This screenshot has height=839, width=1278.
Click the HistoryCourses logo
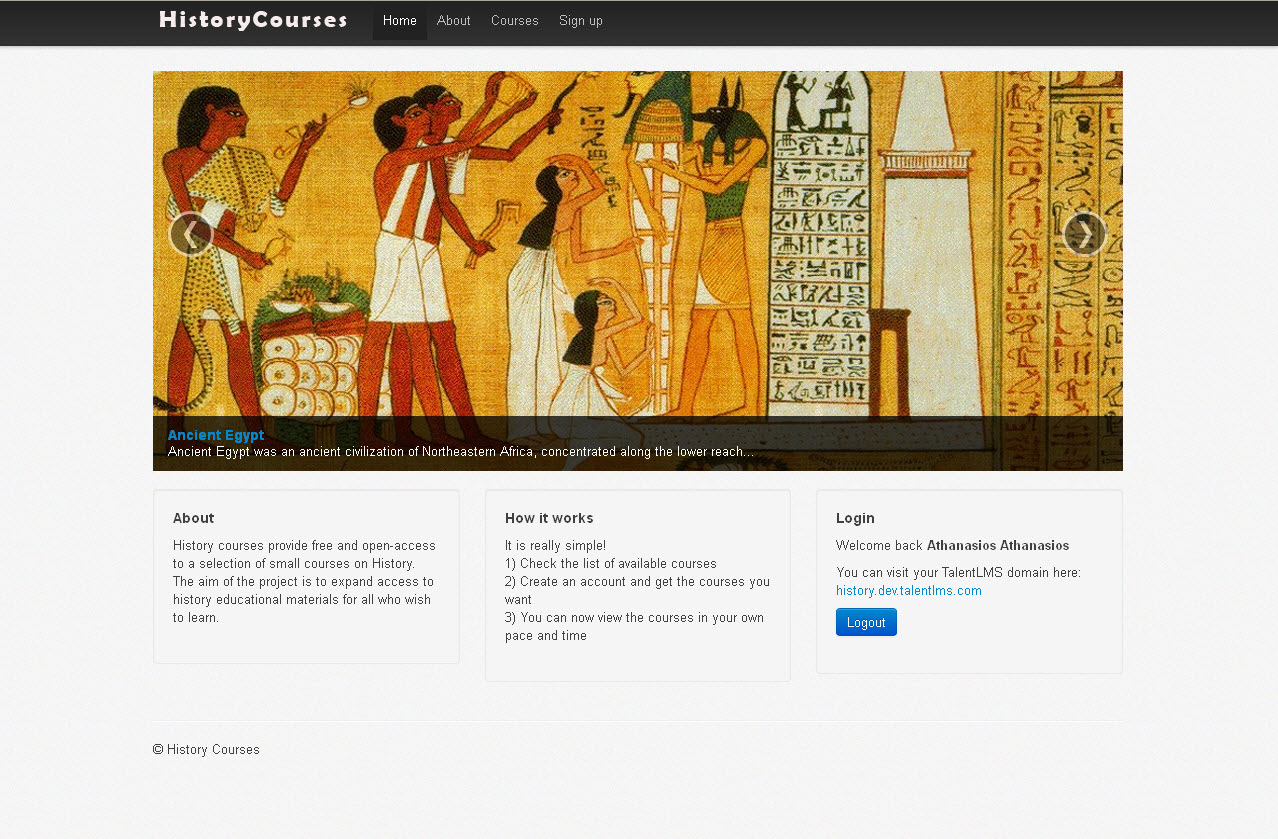point(253,20)
